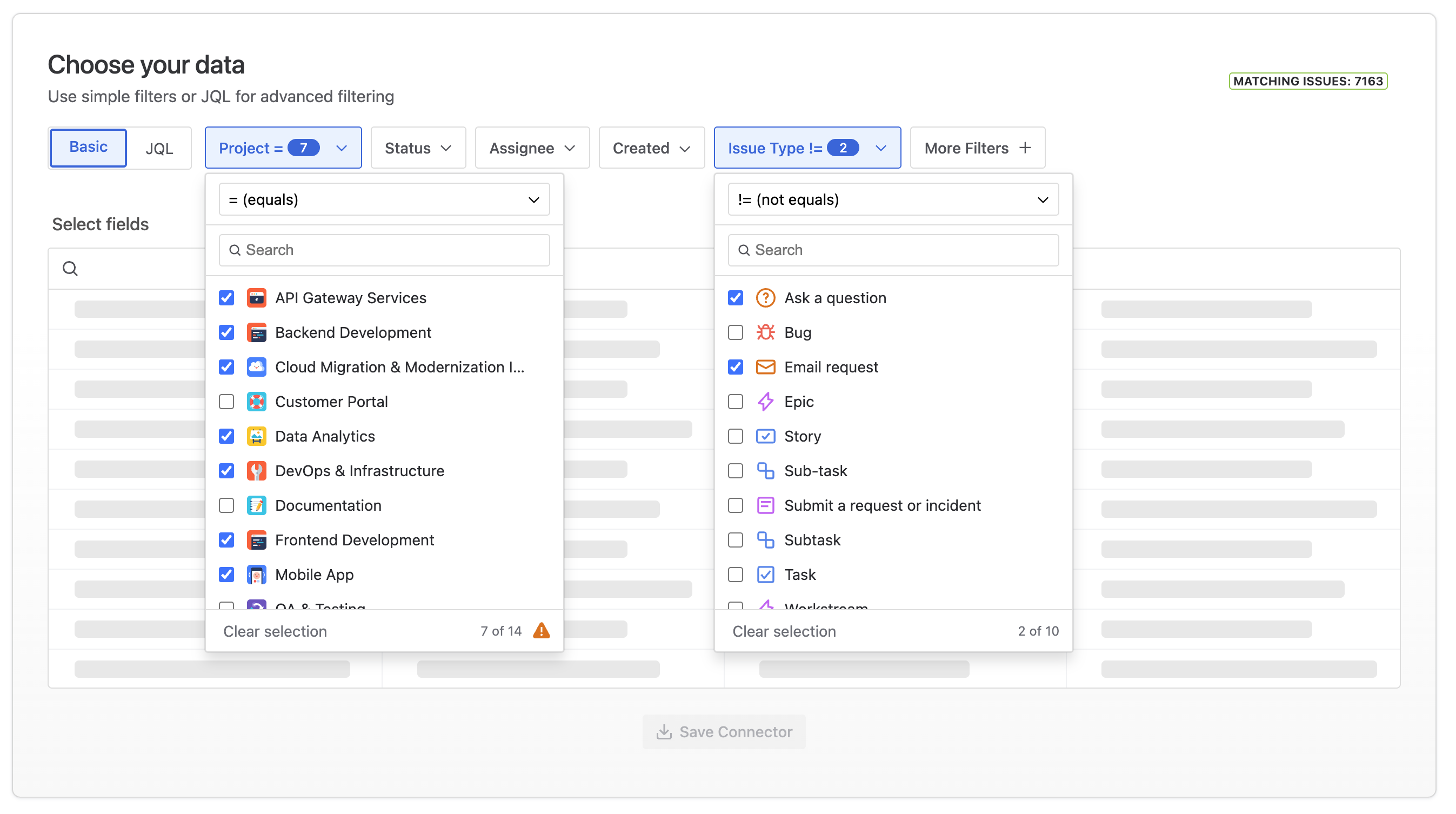1456x814 pixels.
Task: Click the Project panel Search field
Action: click(384, 250)
